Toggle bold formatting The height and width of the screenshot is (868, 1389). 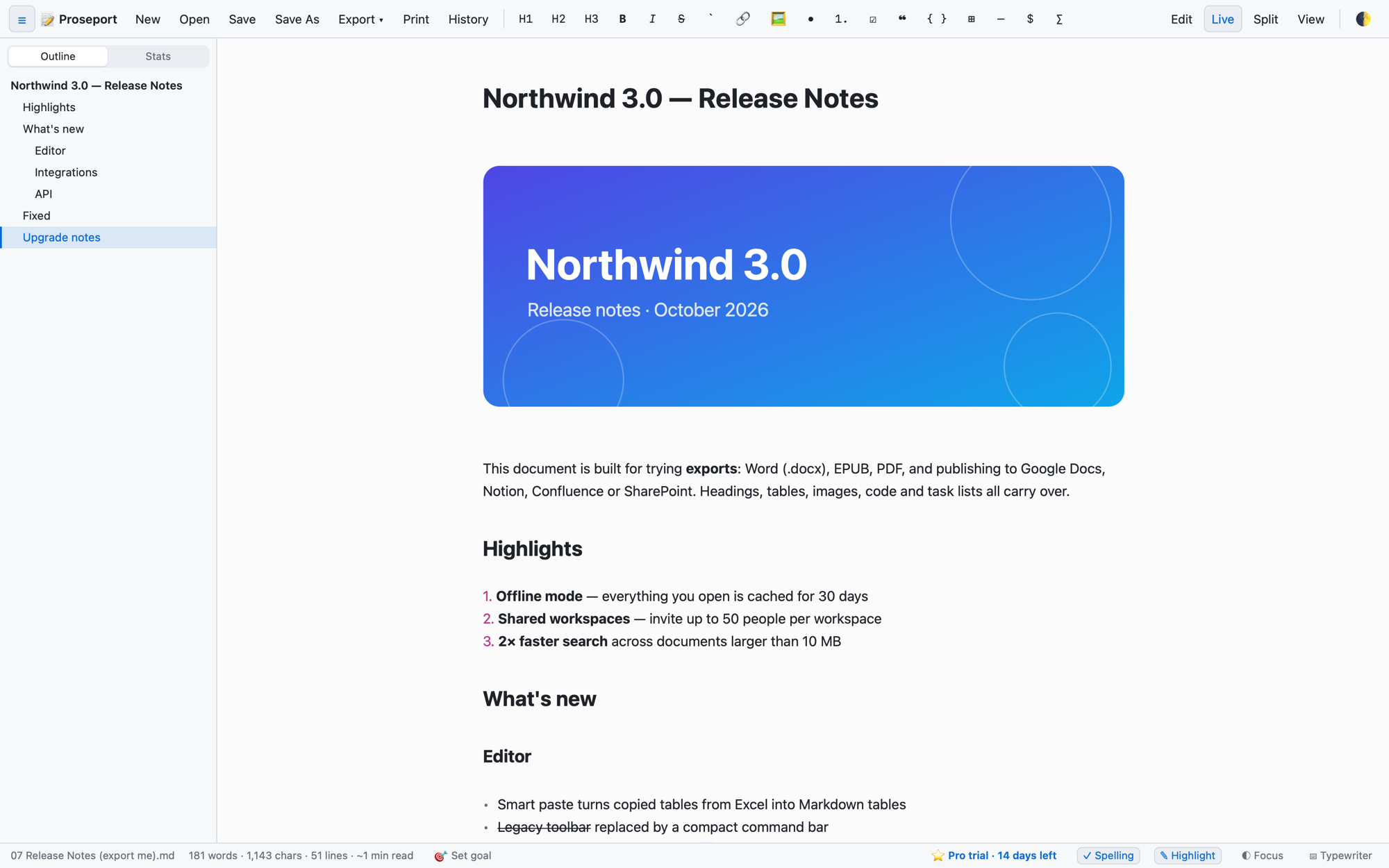(x=622, y=19)
